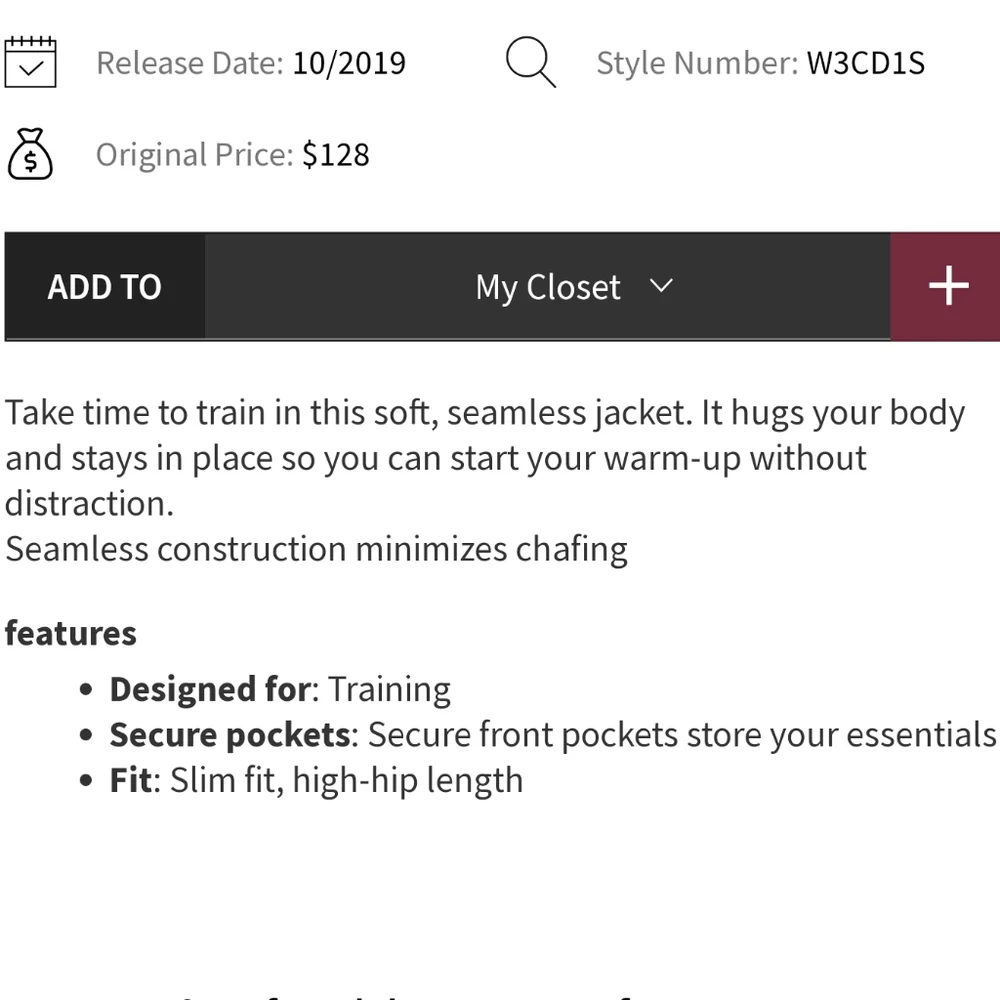Select the Original Price label
This screenshot has width=1000, height=1000.
coord(196,155)
